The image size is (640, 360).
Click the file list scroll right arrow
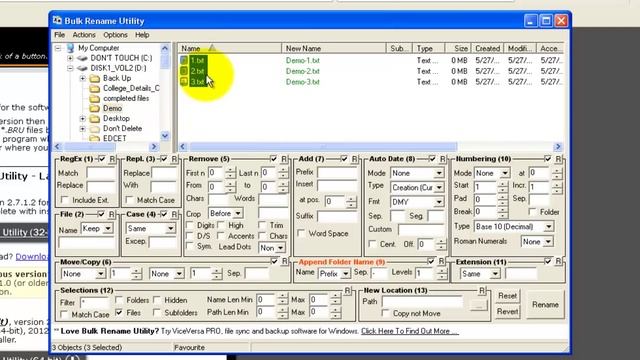point(558,147)
